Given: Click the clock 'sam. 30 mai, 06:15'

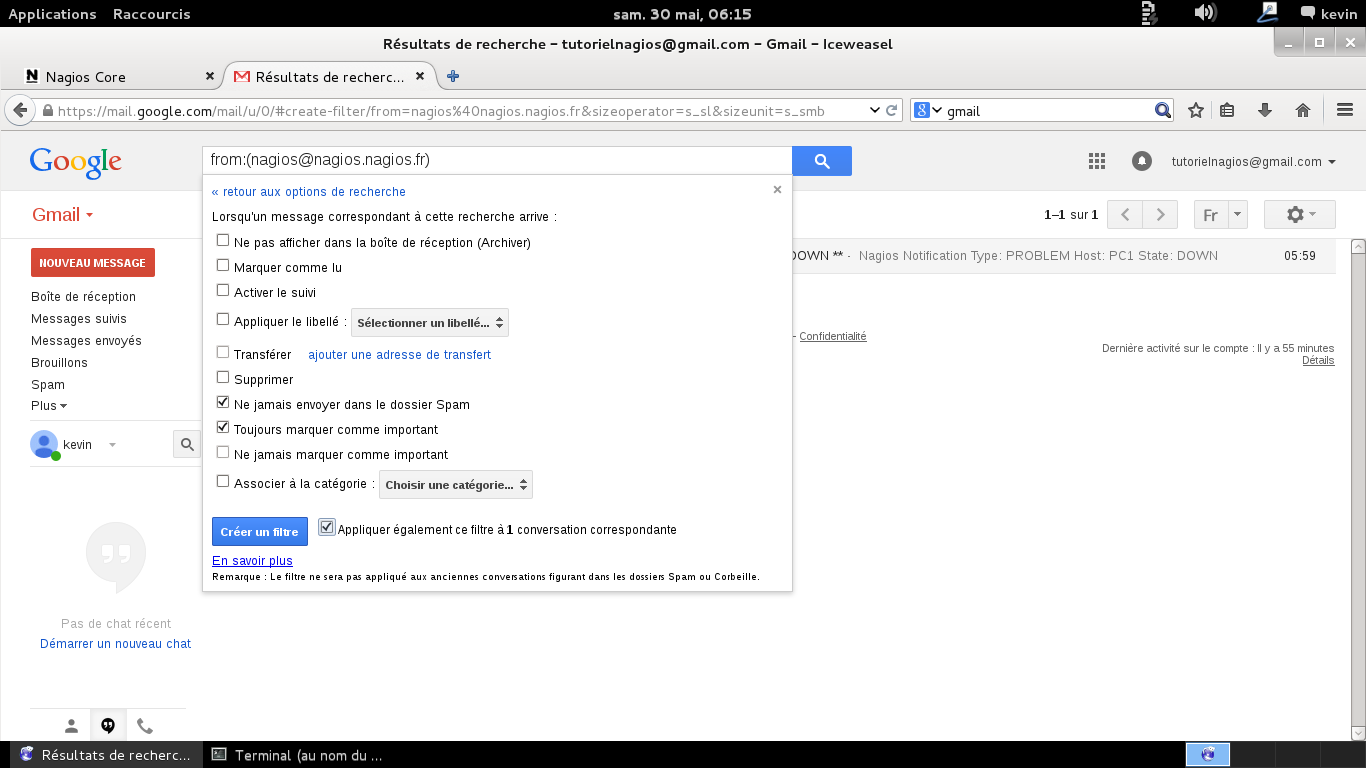Looking at the screenshot, I should click(x=682, y=14).
